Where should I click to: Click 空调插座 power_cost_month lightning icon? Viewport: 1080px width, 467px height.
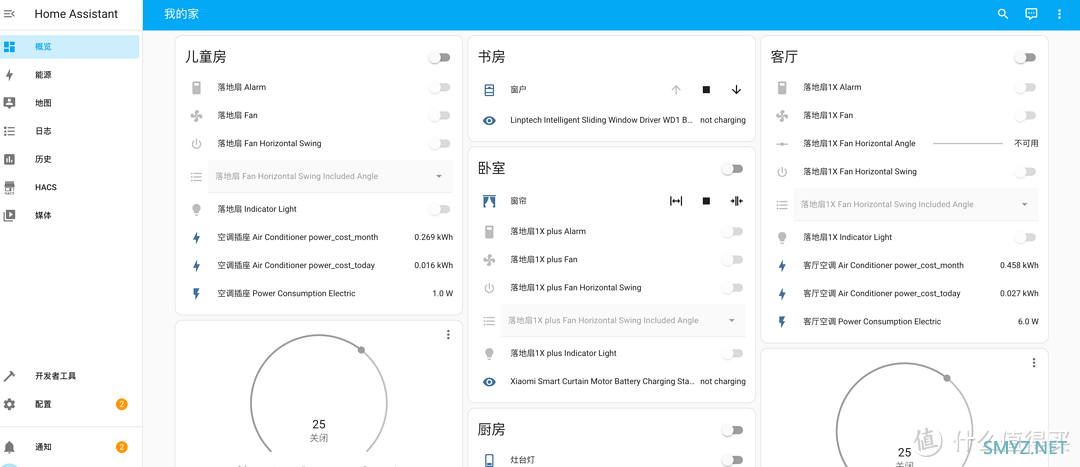[196, 238]
